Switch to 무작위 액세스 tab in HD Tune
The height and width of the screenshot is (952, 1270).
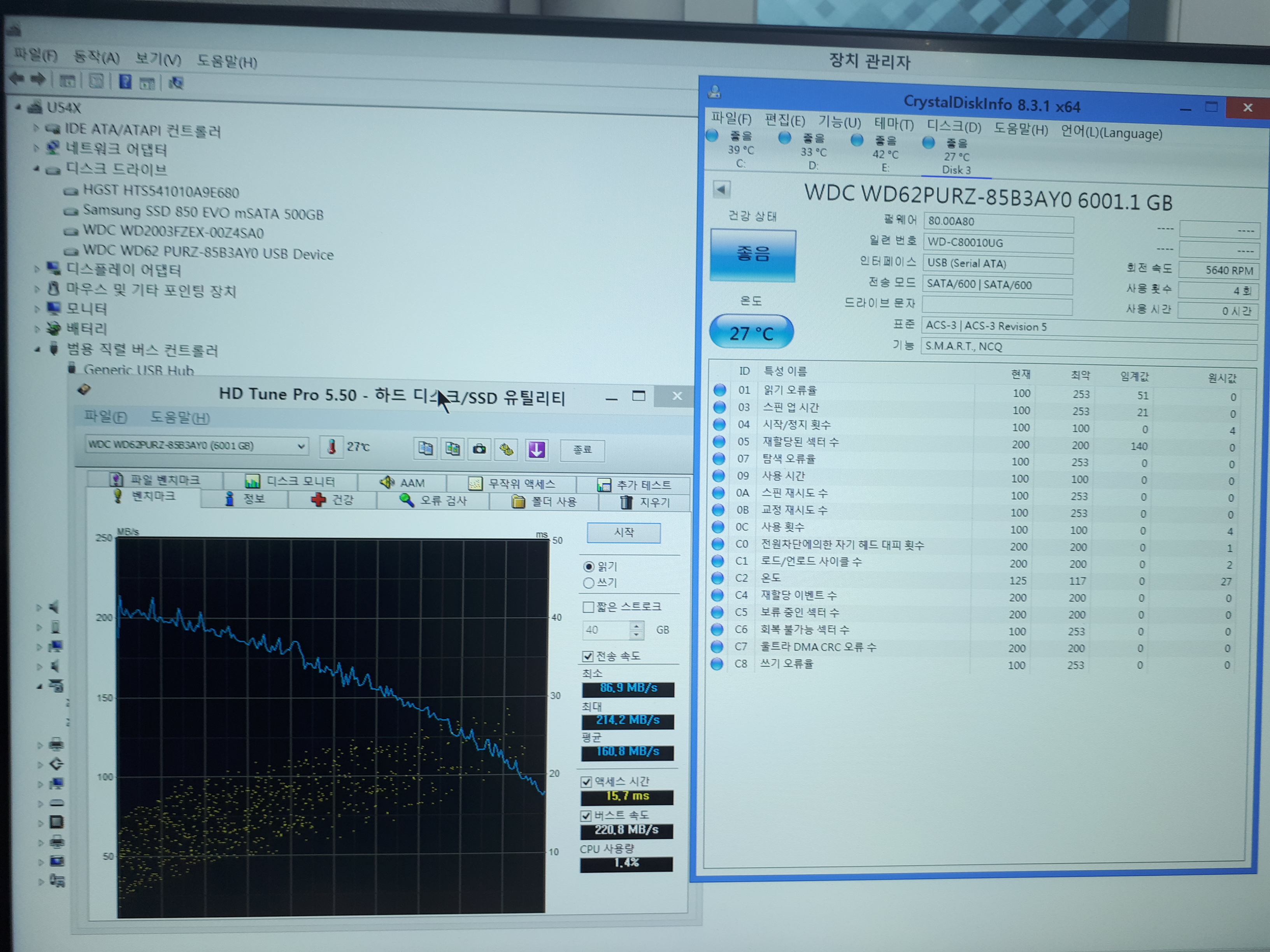511,484
